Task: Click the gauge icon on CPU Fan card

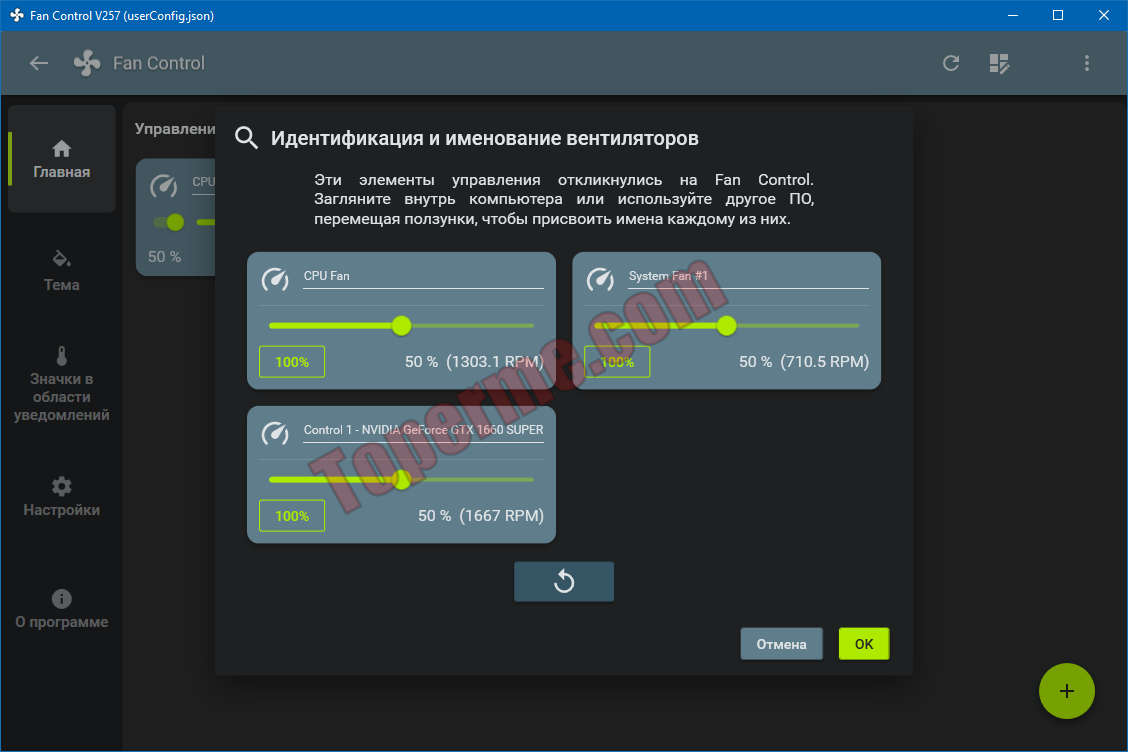Action: click(x=275, y=279)
